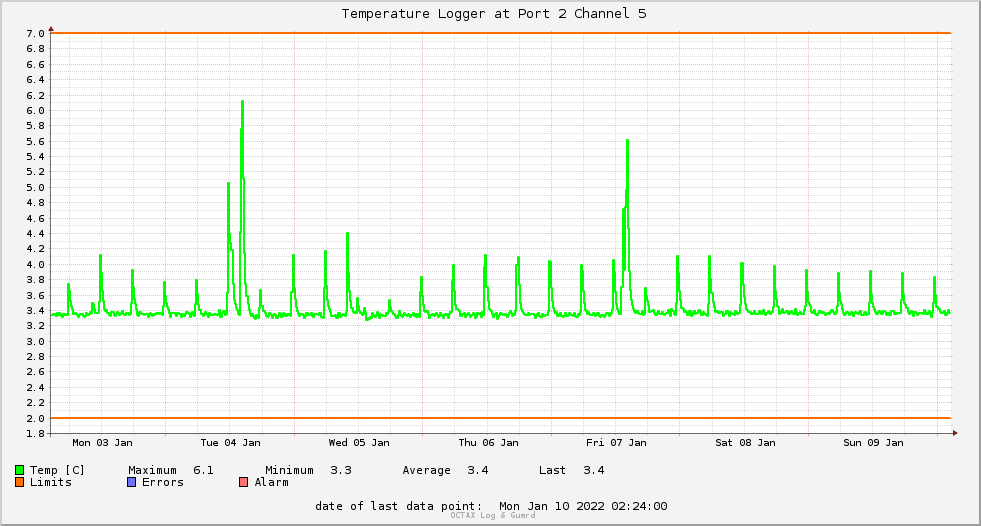Screen dimensions: 981x526
Task: Click the 'Sat 08 Jan' x-axis label
Action: [x=745, y=443]
